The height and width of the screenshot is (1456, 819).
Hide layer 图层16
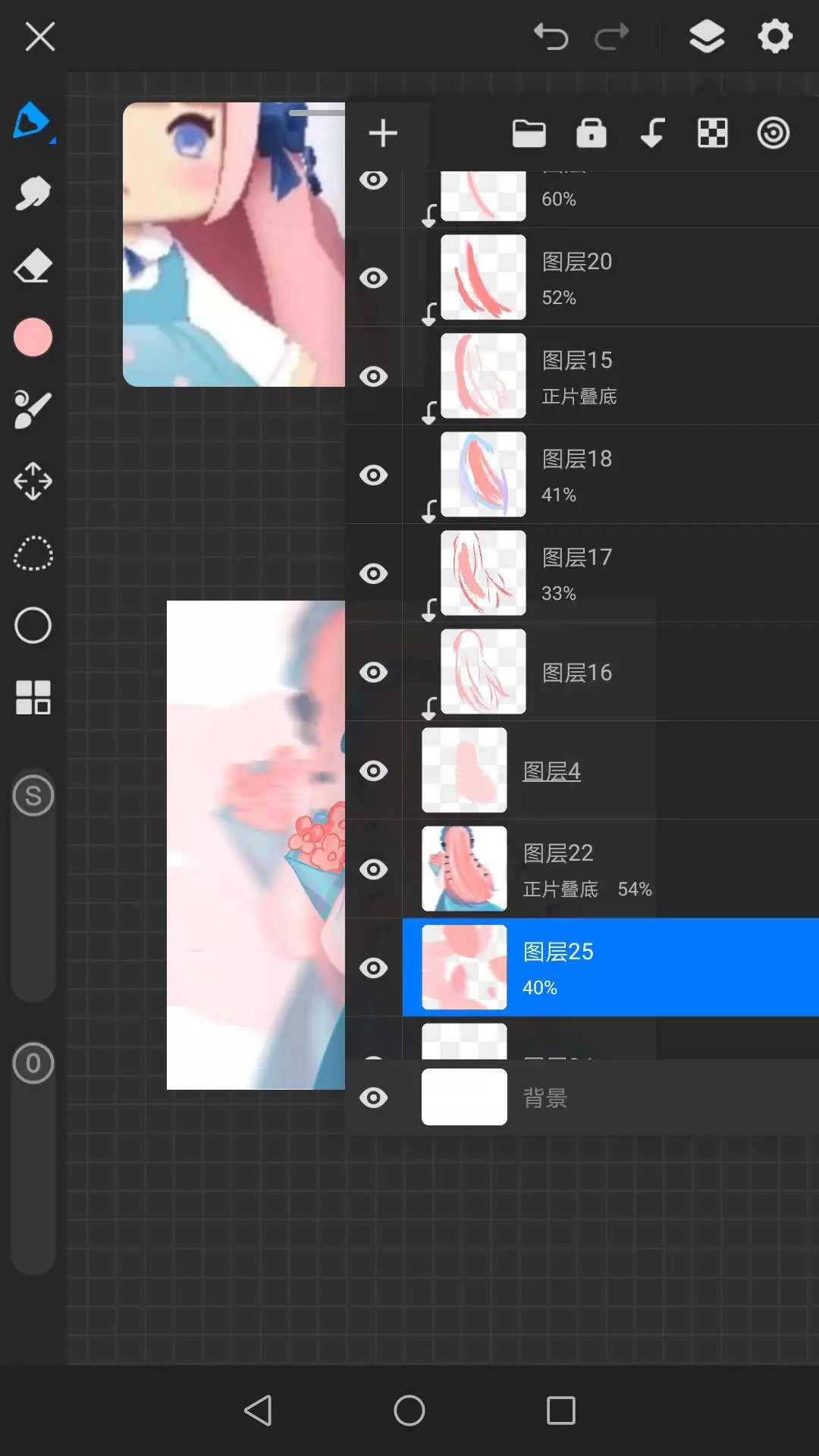(x=373, y=673)
